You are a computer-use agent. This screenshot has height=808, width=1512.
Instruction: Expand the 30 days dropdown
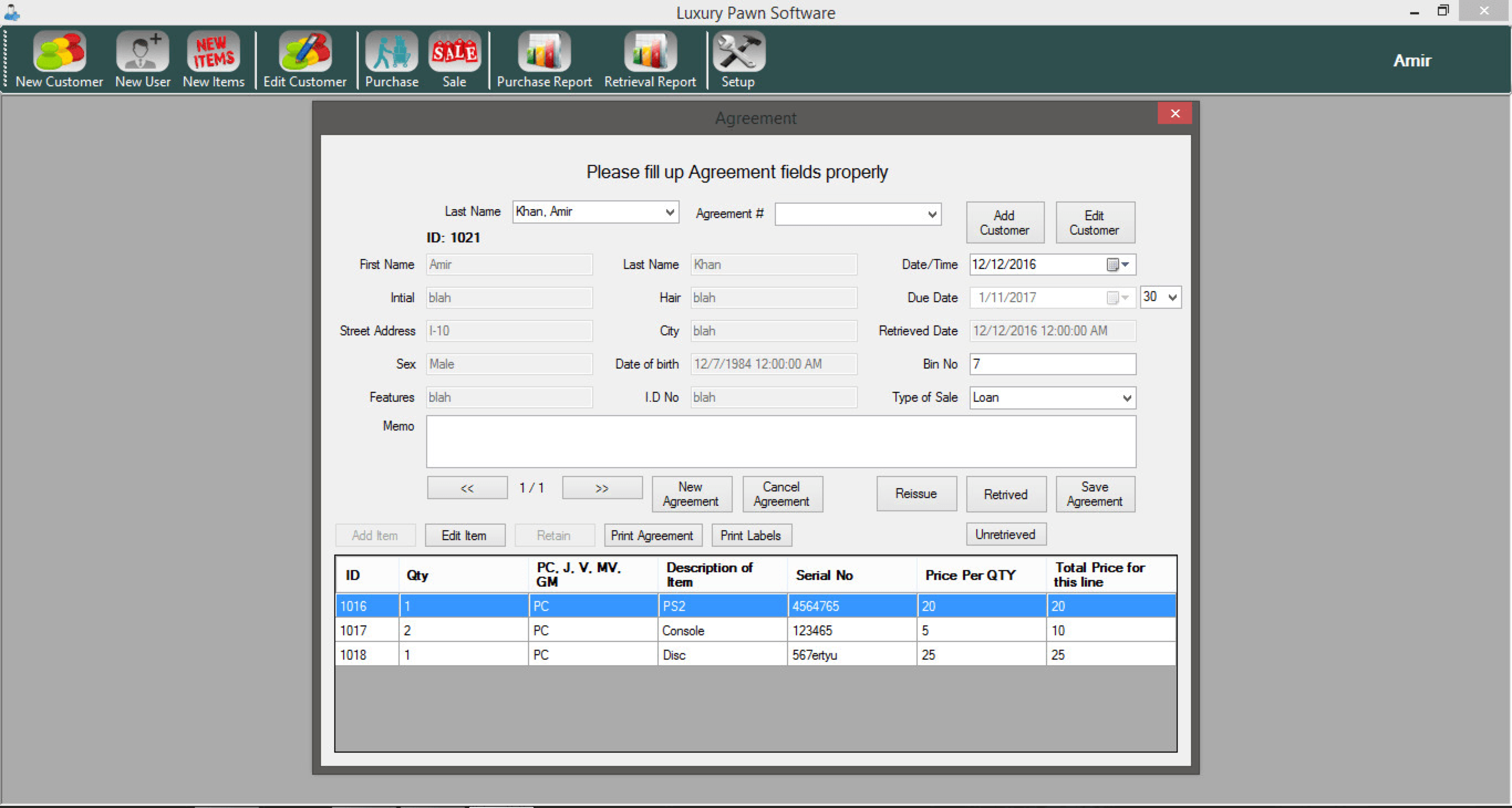pyautogui.click(x=1172, y=298)
